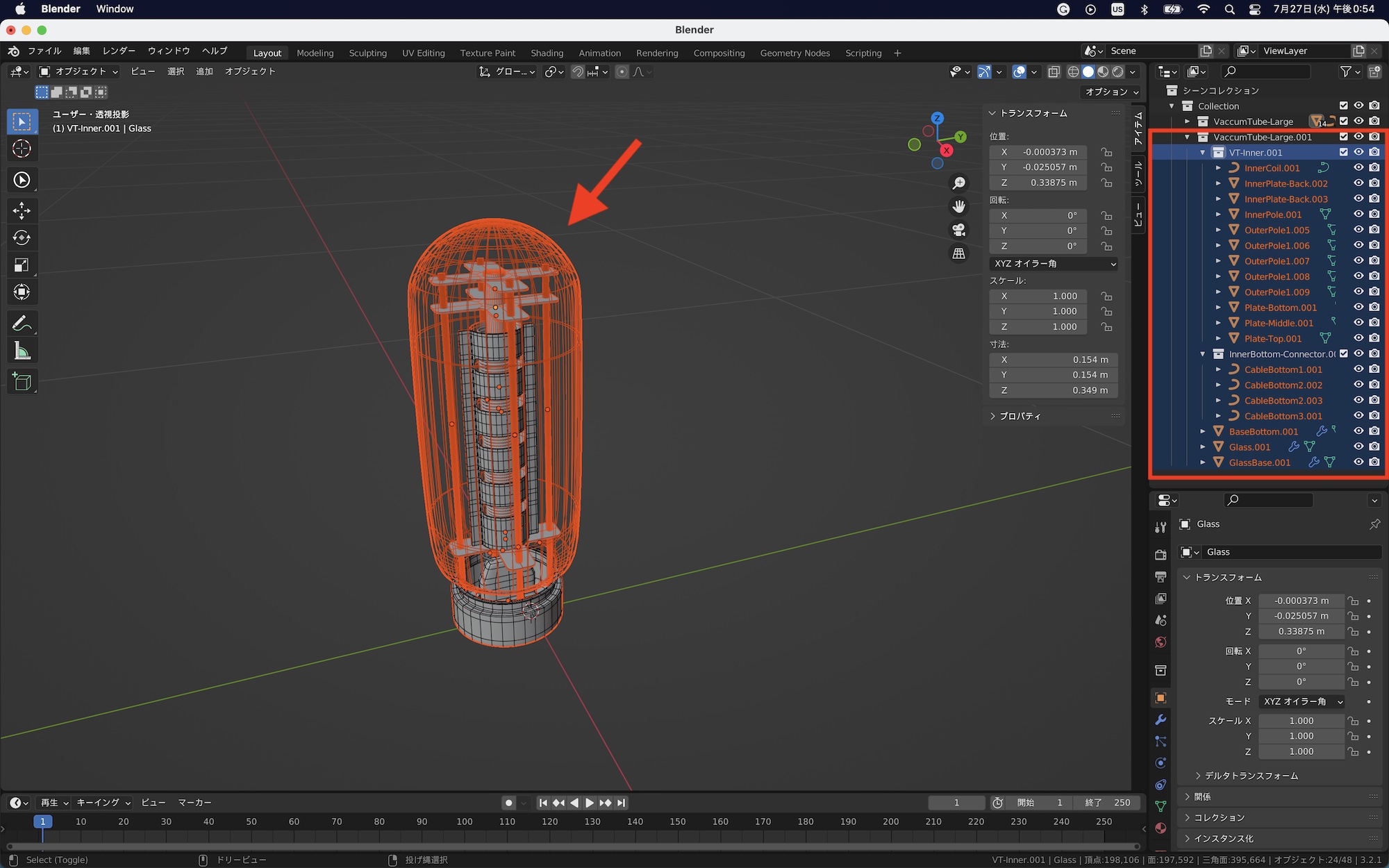Select the Annotate pencil tool

tap(22, 323)
